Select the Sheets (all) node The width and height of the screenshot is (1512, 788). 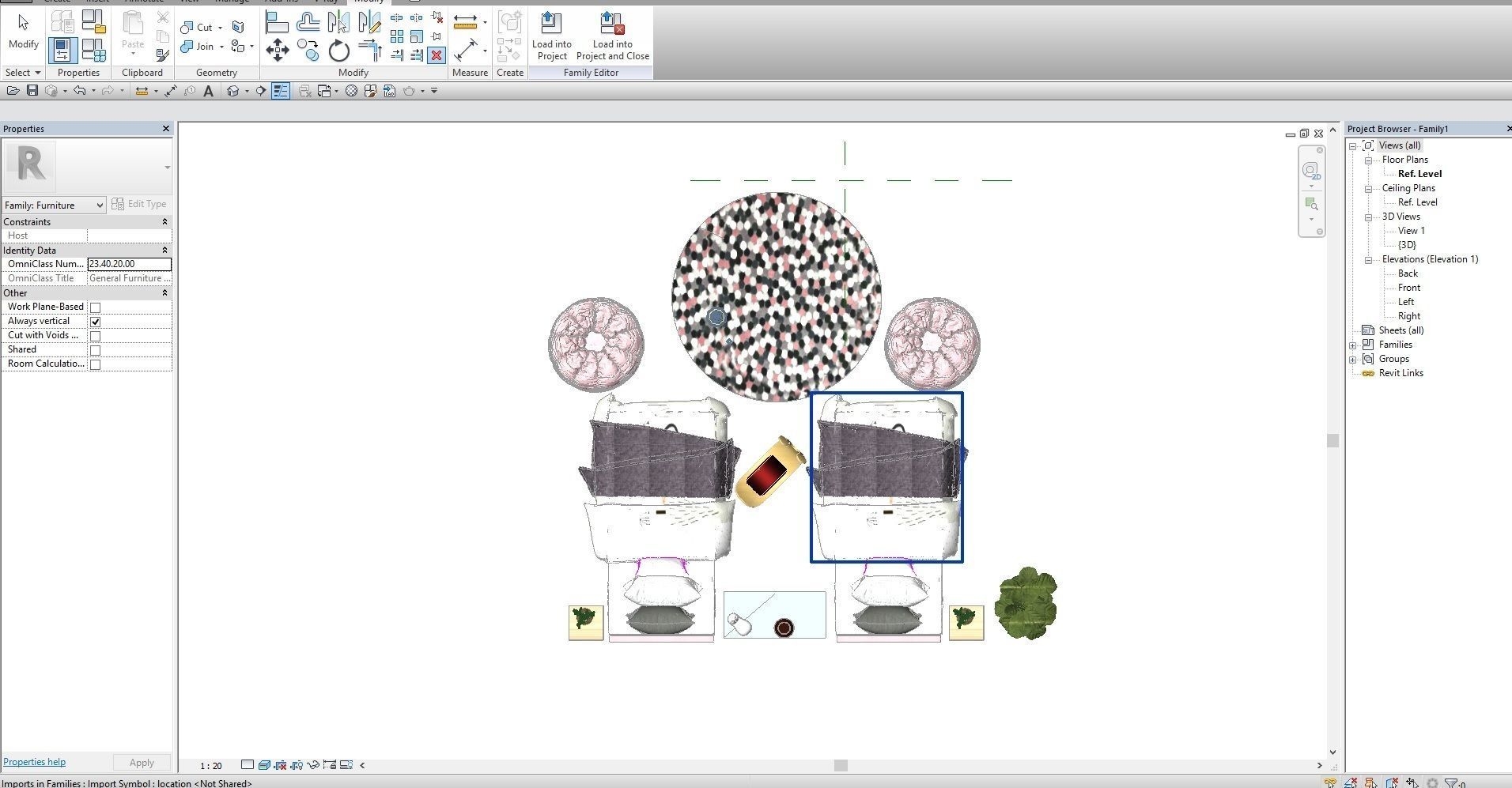click(1401, 330)
